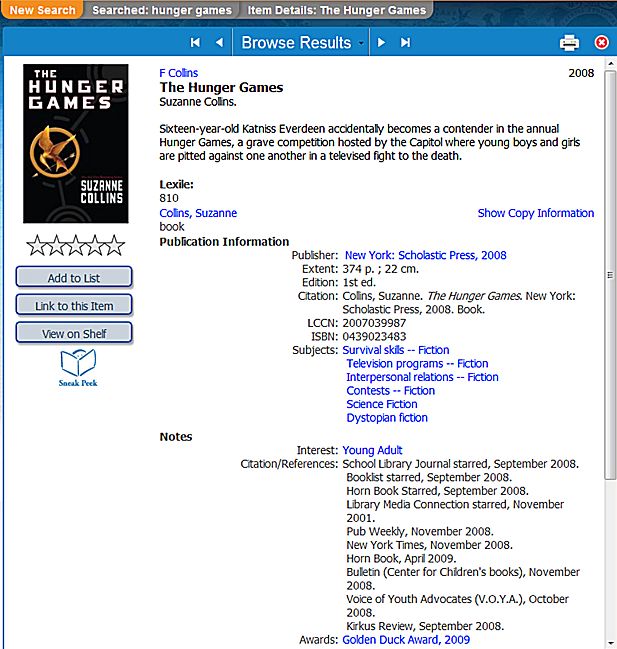617x649 pixels.
Task: Jump to last result arrow
Action: point(405,42)
